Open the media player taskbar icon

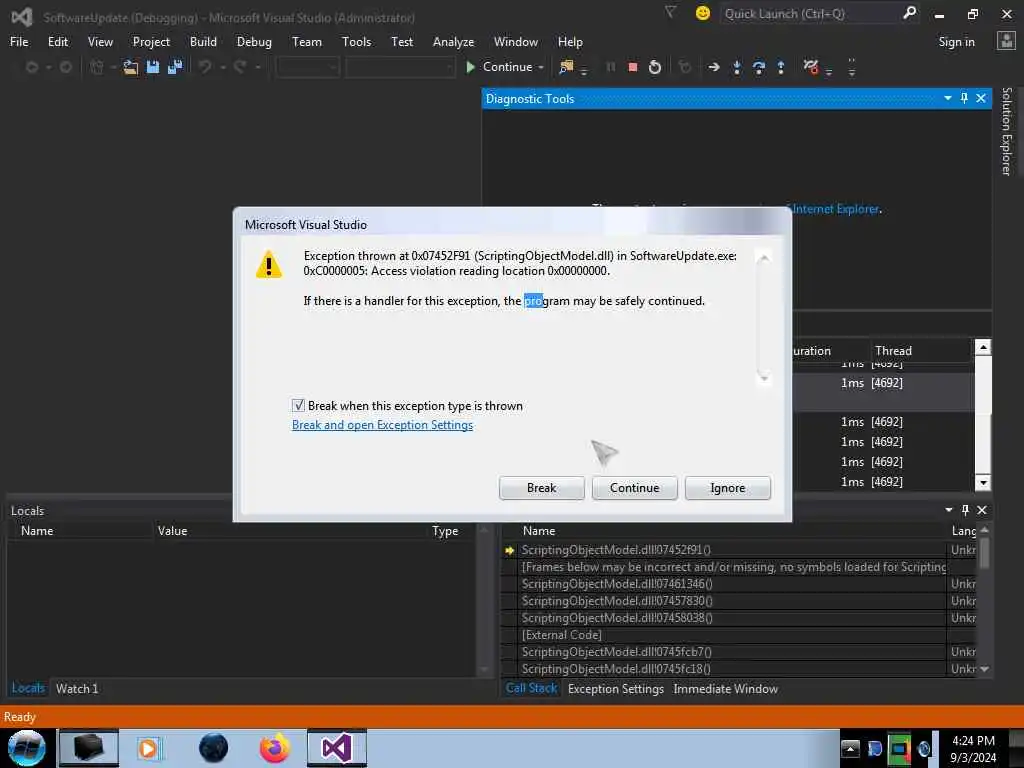click(x=148, y=748)
